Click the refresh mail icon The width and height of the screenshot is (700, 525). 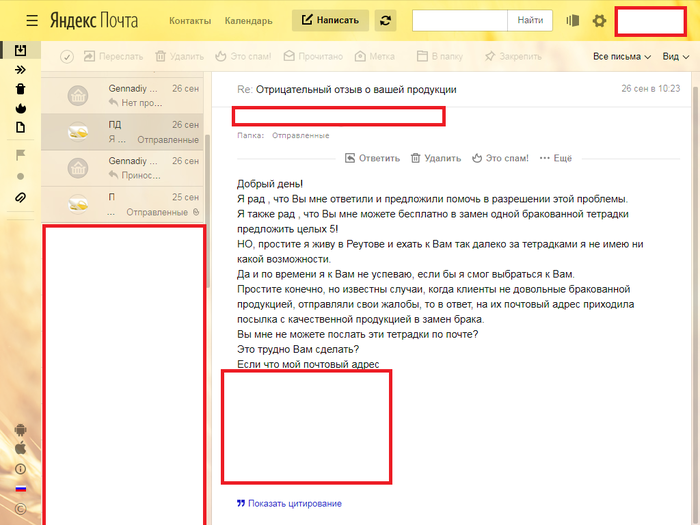(x=385, y=20)
